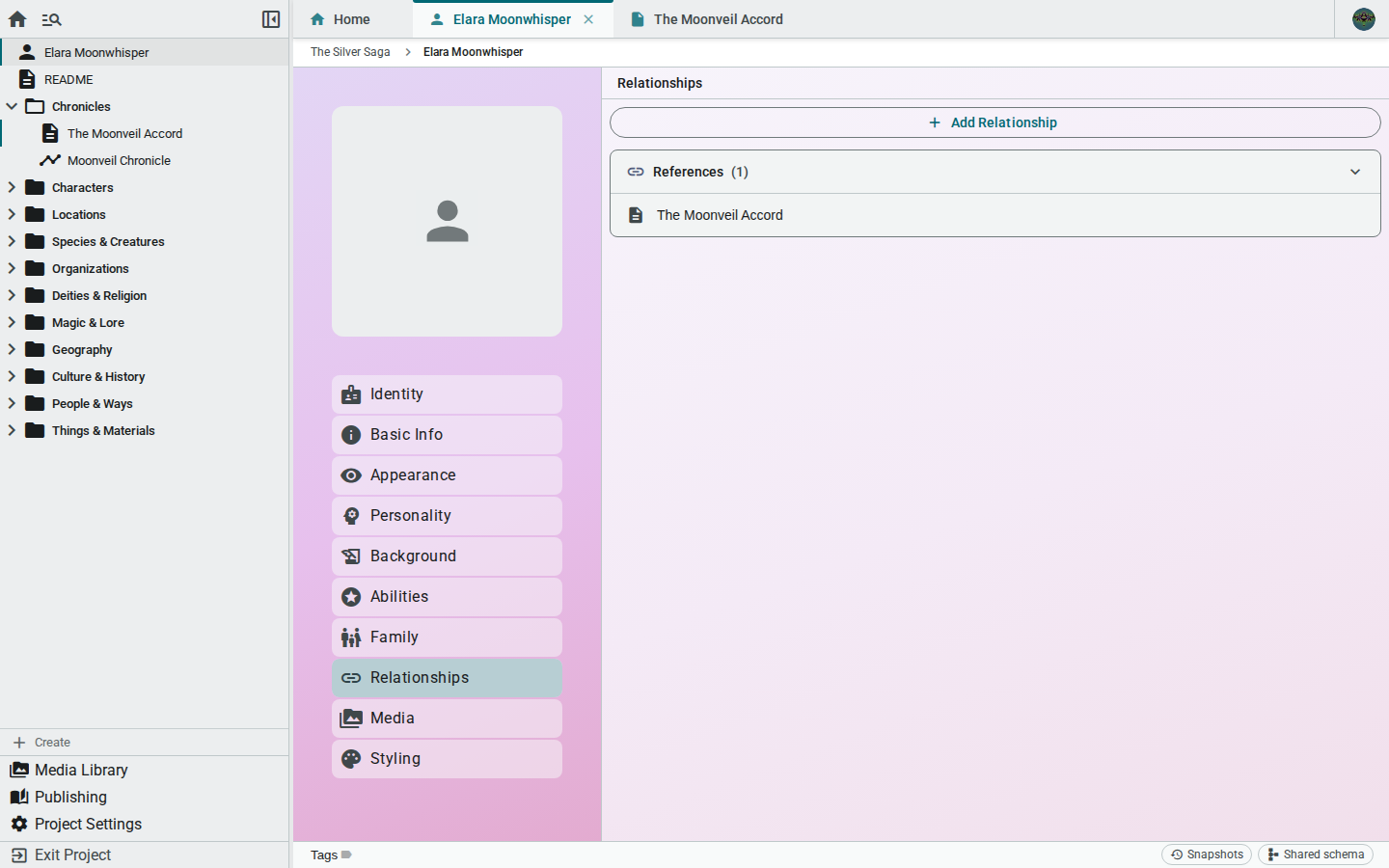The height and width of the screenshot is (868, 1389).
Task: Expand the Organizations folder
Action: [x=12, y=268]
